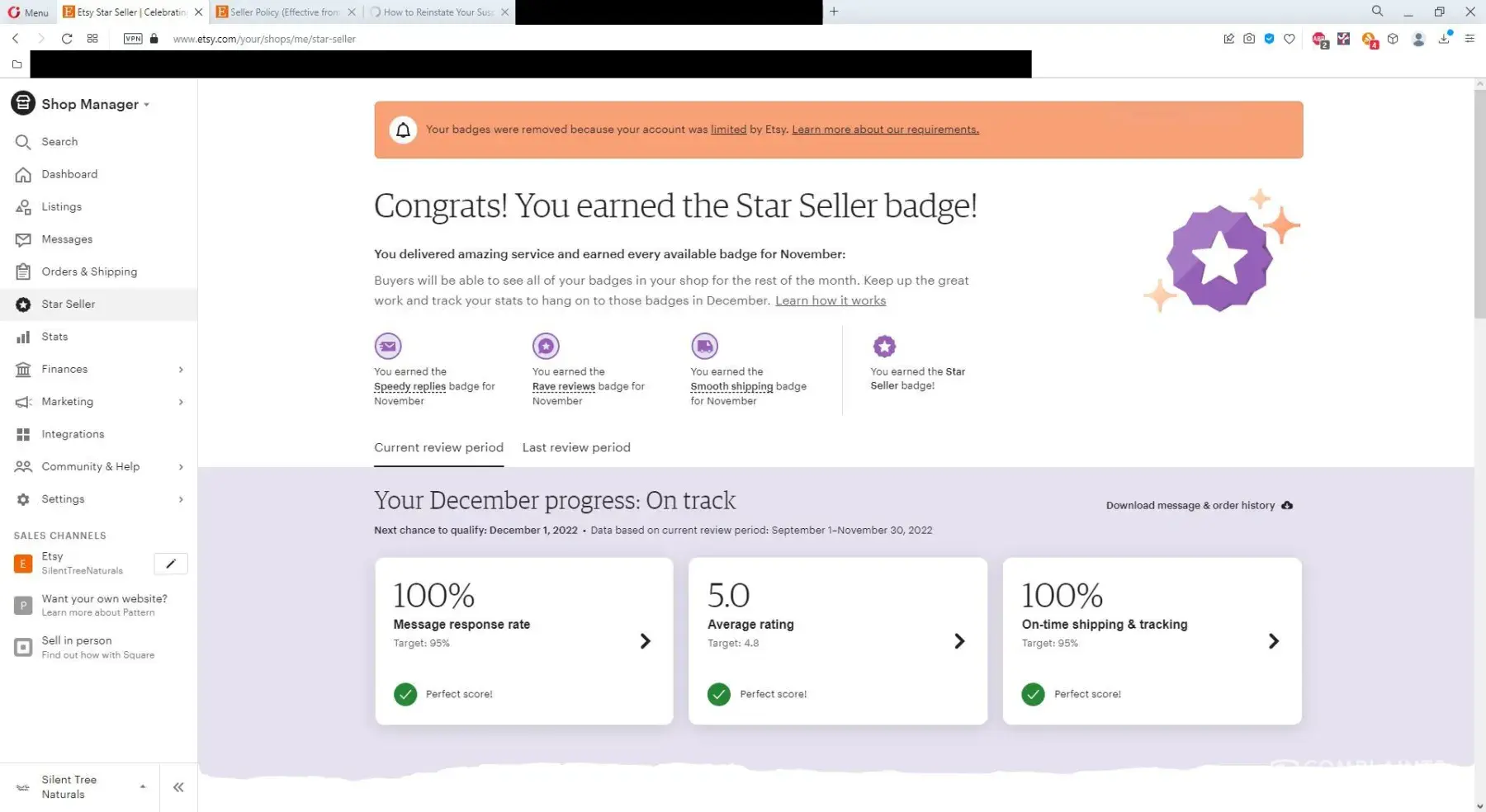Click the notification bell icon in banner
Image resolution: width=1486 pixels, height=812 pixels.
pos(403,130)
